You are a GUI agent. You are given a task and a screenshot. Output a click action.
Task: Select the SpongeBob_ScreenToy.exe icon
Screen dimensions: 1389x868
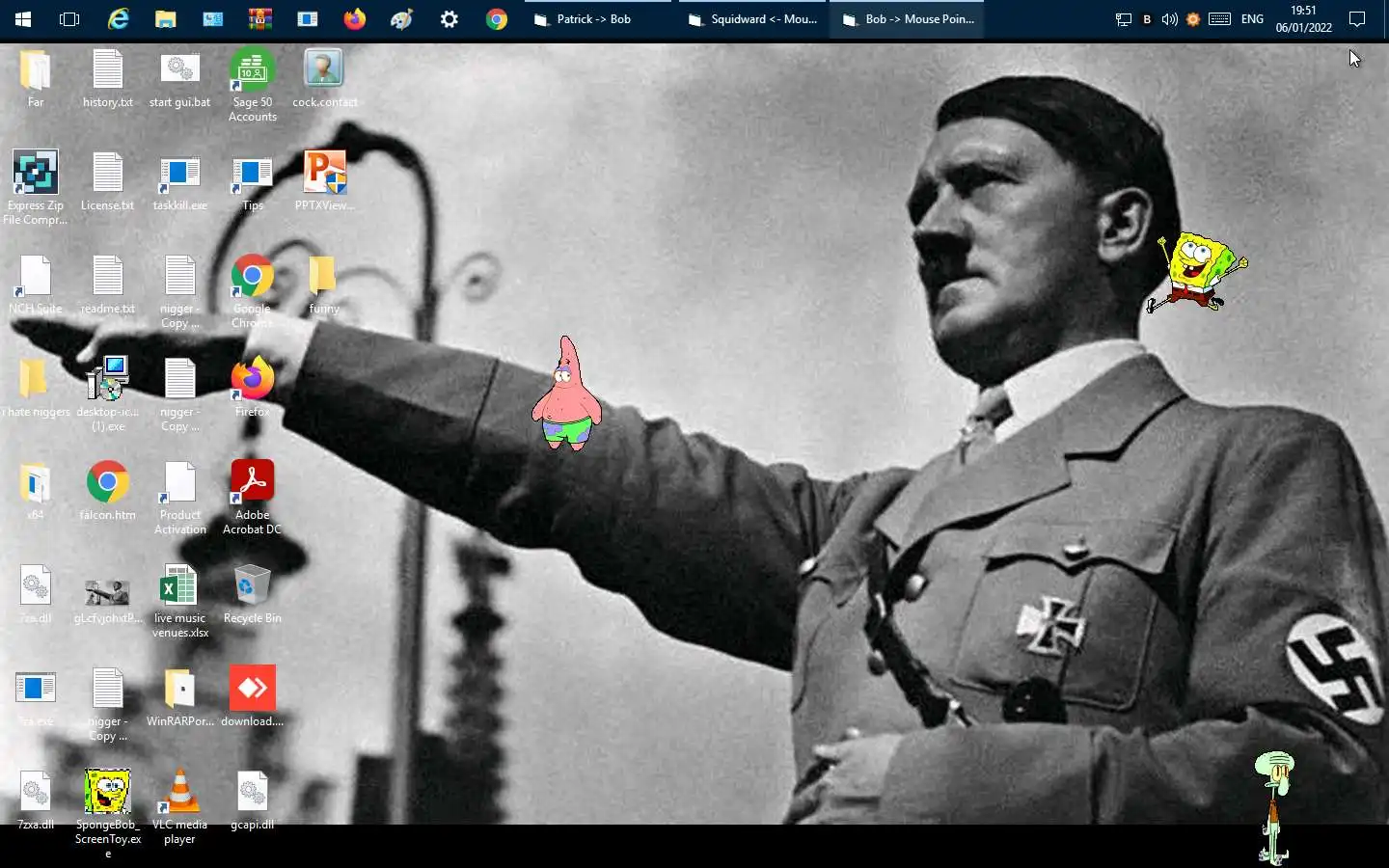point(108,814)
